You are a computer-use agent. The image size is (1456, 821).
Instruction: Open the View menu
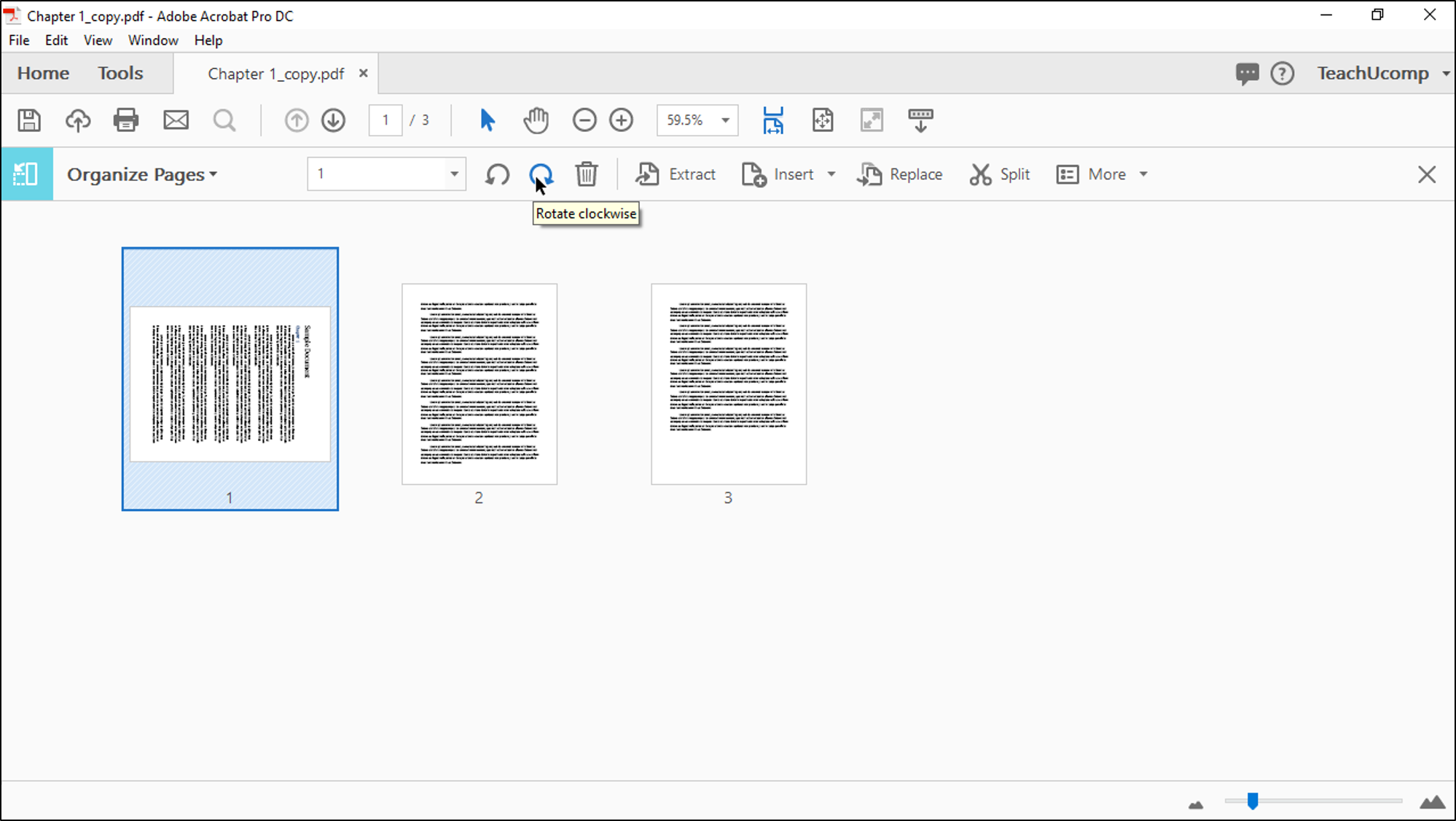[98, 40]
